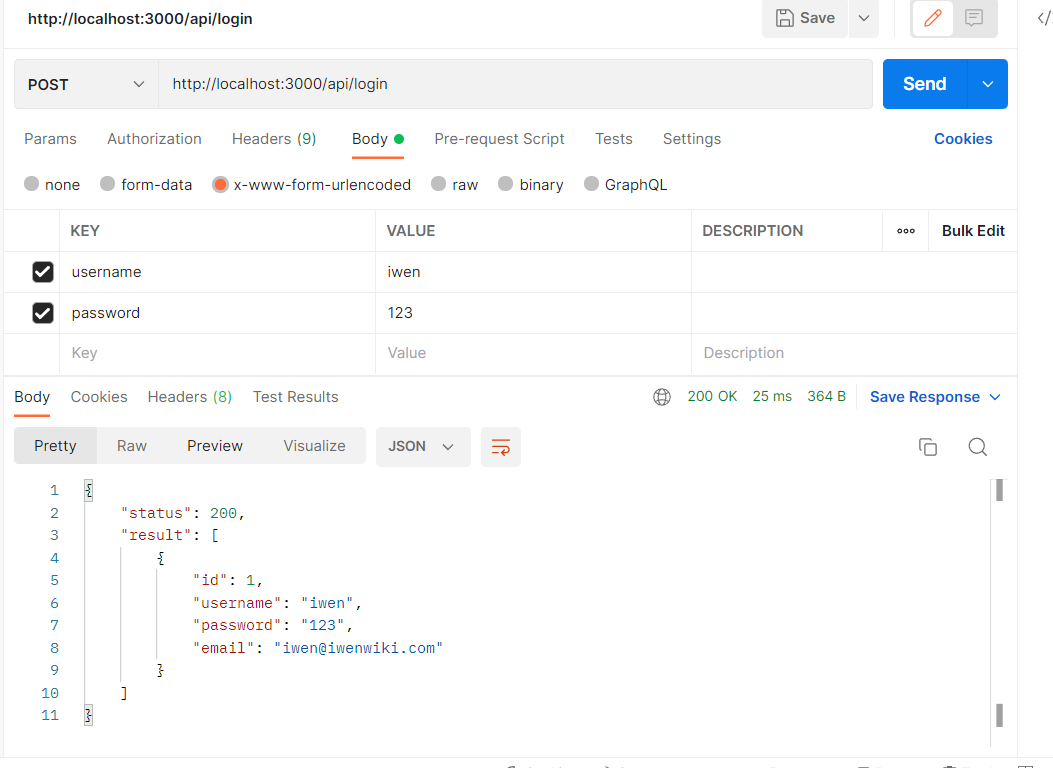
Task: Switch to Preview view
Action: coord(215,446)
